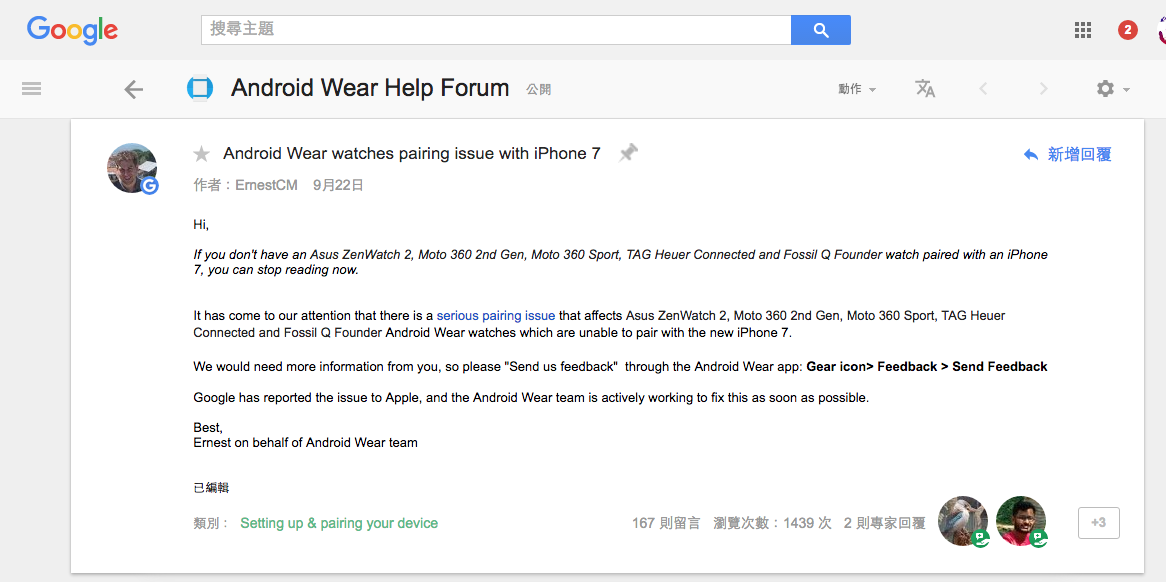
Task: Go to the previous topic chevron
Action: point(983,89)
